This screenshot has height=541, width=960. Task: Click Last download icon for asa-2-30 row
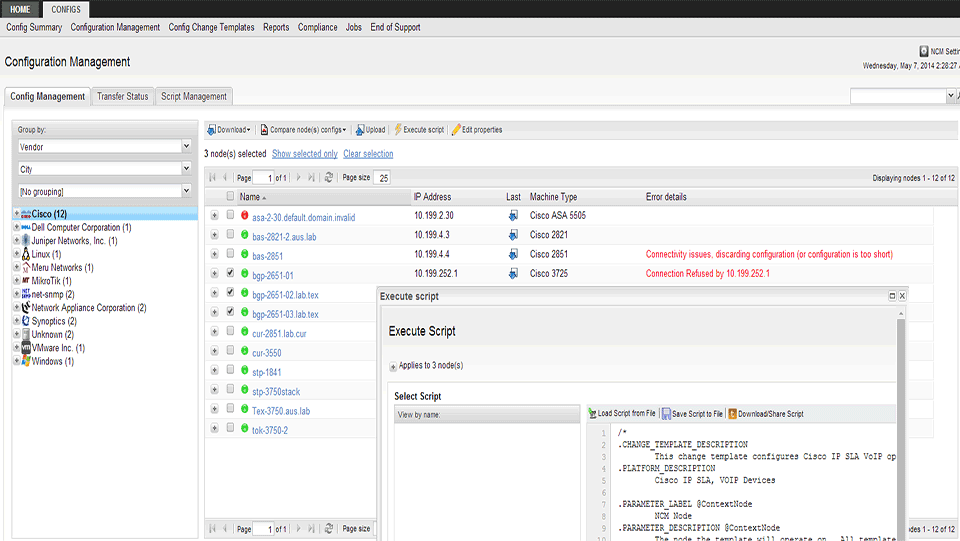click(x=513, y=215)
